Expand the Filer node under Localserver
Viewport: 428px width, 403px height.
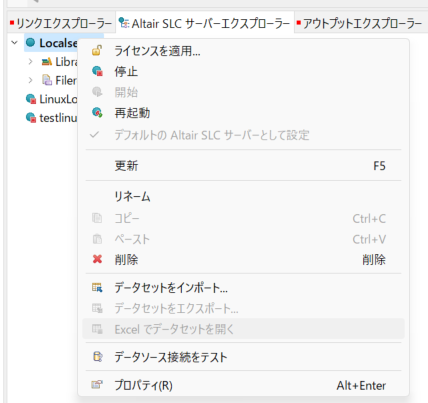coord(31,80)
